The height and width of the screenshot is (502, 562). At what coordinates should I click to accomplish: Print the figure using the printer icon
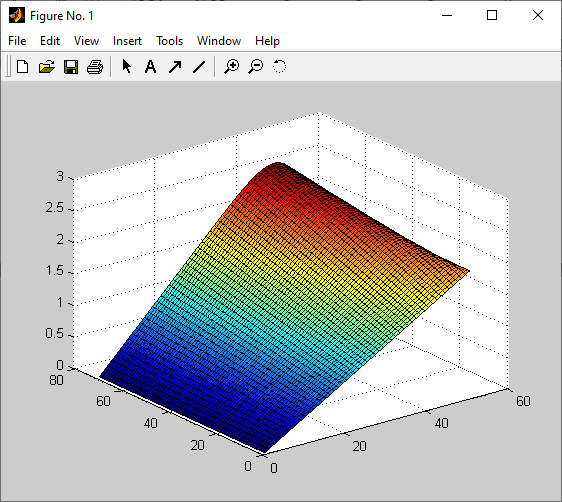click(95, 67)
